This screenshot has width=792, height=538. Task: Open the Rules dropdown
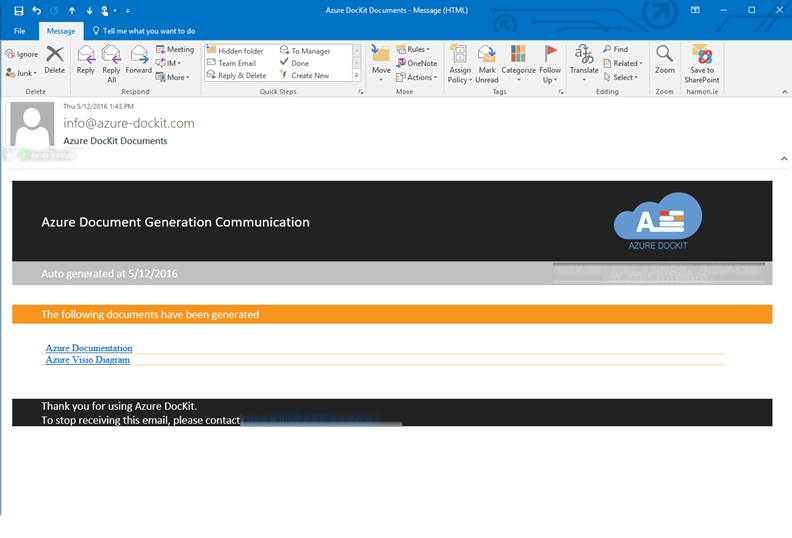(x=413, y=49)
